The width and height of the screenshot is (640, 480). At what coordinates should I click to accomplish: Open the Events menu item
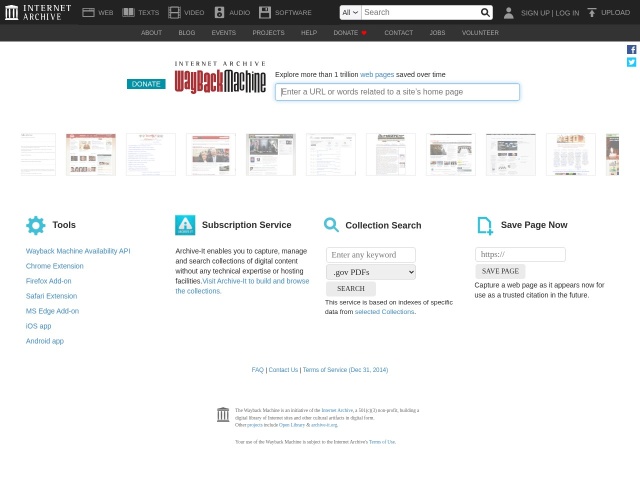(x=224, y=33)
